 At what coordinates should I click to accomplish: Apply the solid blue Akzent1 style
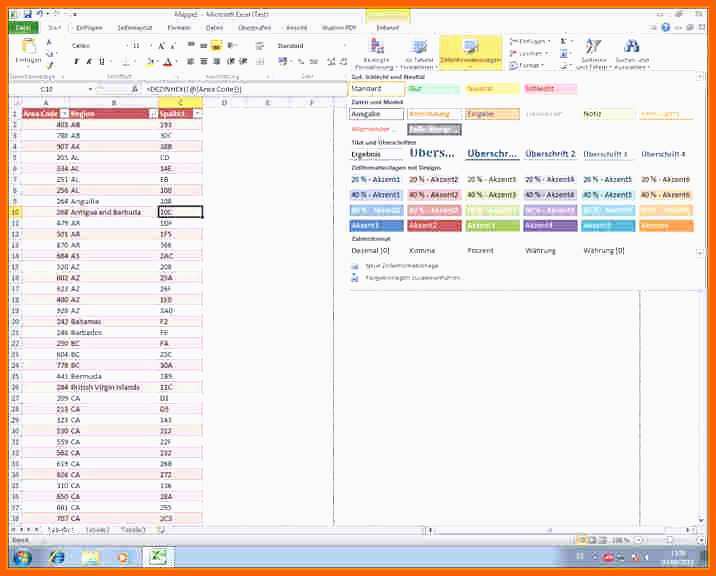click(x=377, y=226)
